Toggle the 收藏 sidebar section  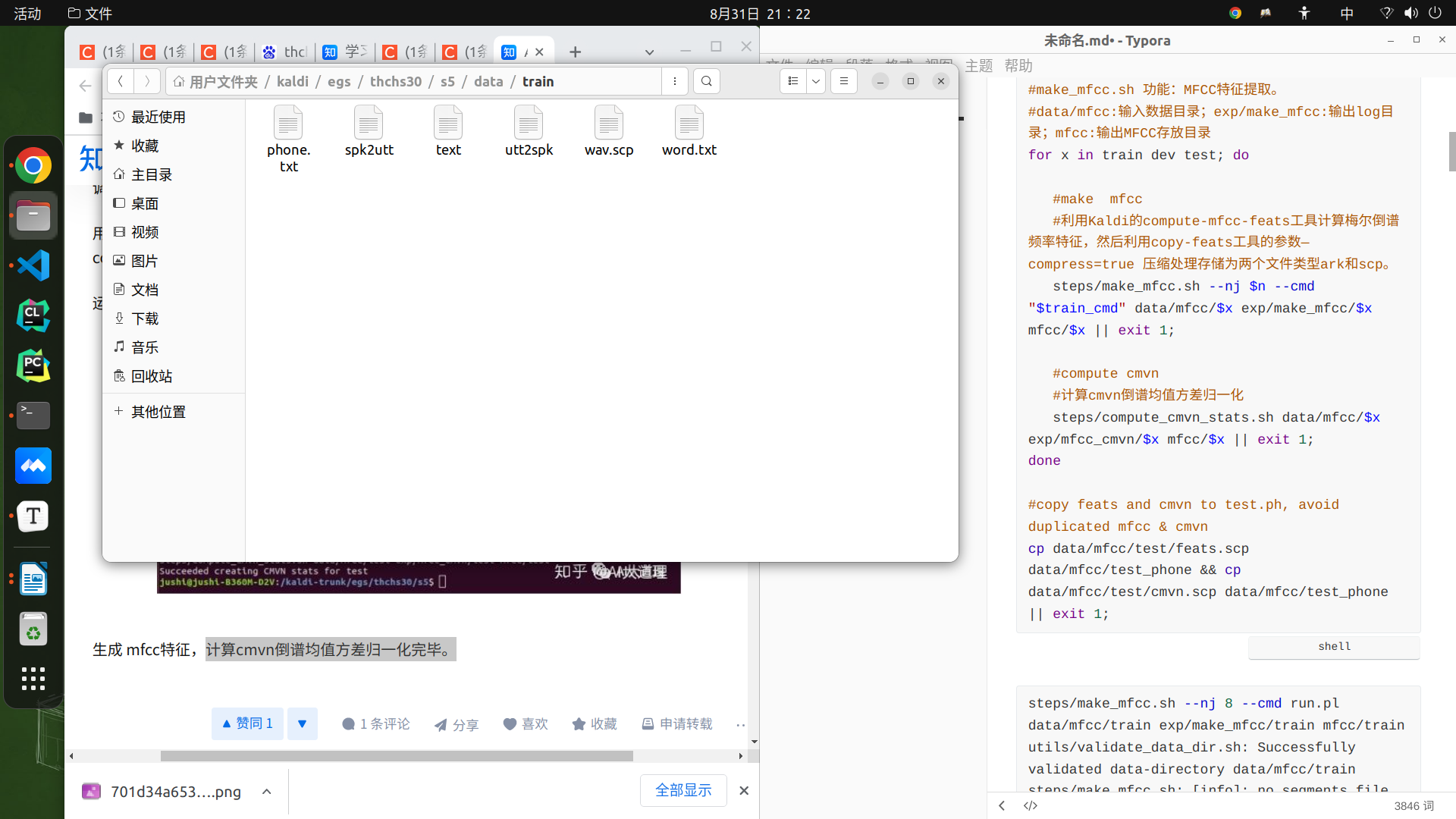coord(144,145)
